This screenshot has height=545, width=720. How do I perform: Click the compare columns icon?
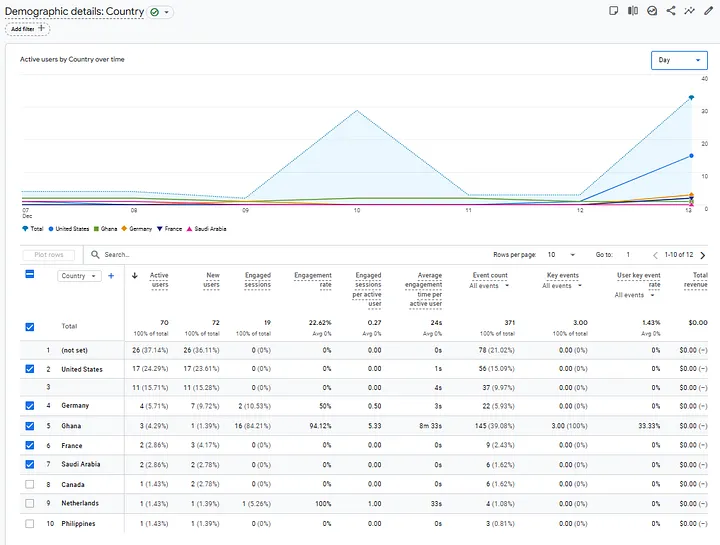pyautogui.click(x=633, y=11)
